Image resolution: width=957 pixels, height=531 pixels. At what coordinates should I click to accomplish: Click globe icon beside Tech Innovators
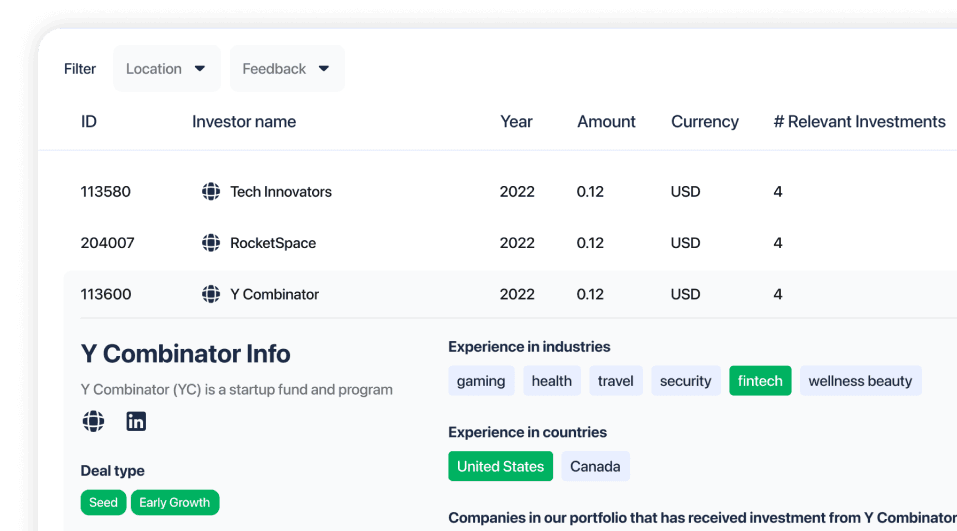pyautogui.click(x=211, y=192)
